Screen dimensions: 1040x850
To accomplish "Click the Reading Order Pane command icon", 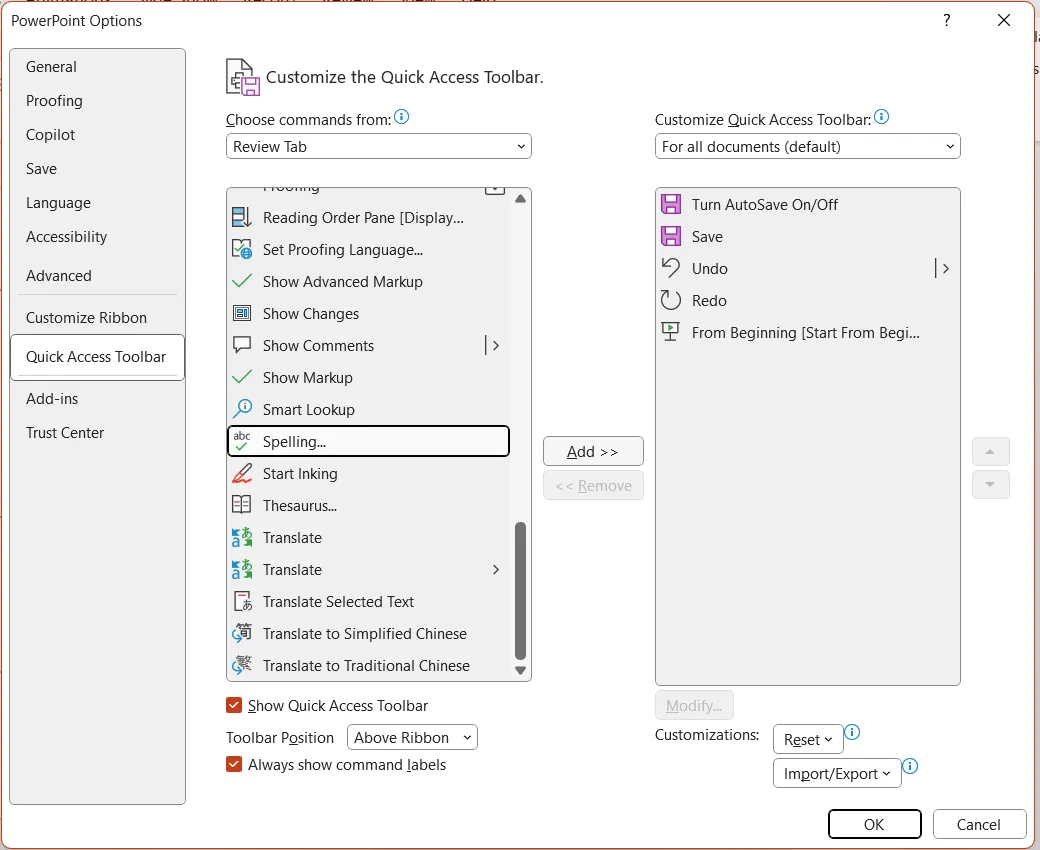I will click(x=240, y=217).
